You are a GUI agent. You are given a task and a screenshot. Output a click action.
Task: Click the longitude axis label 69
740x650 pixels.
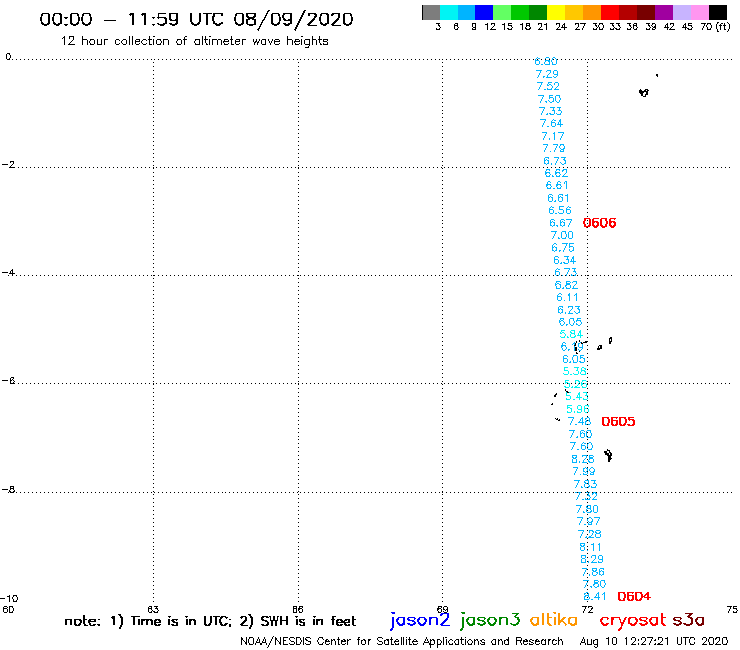(x=442, y=609)
